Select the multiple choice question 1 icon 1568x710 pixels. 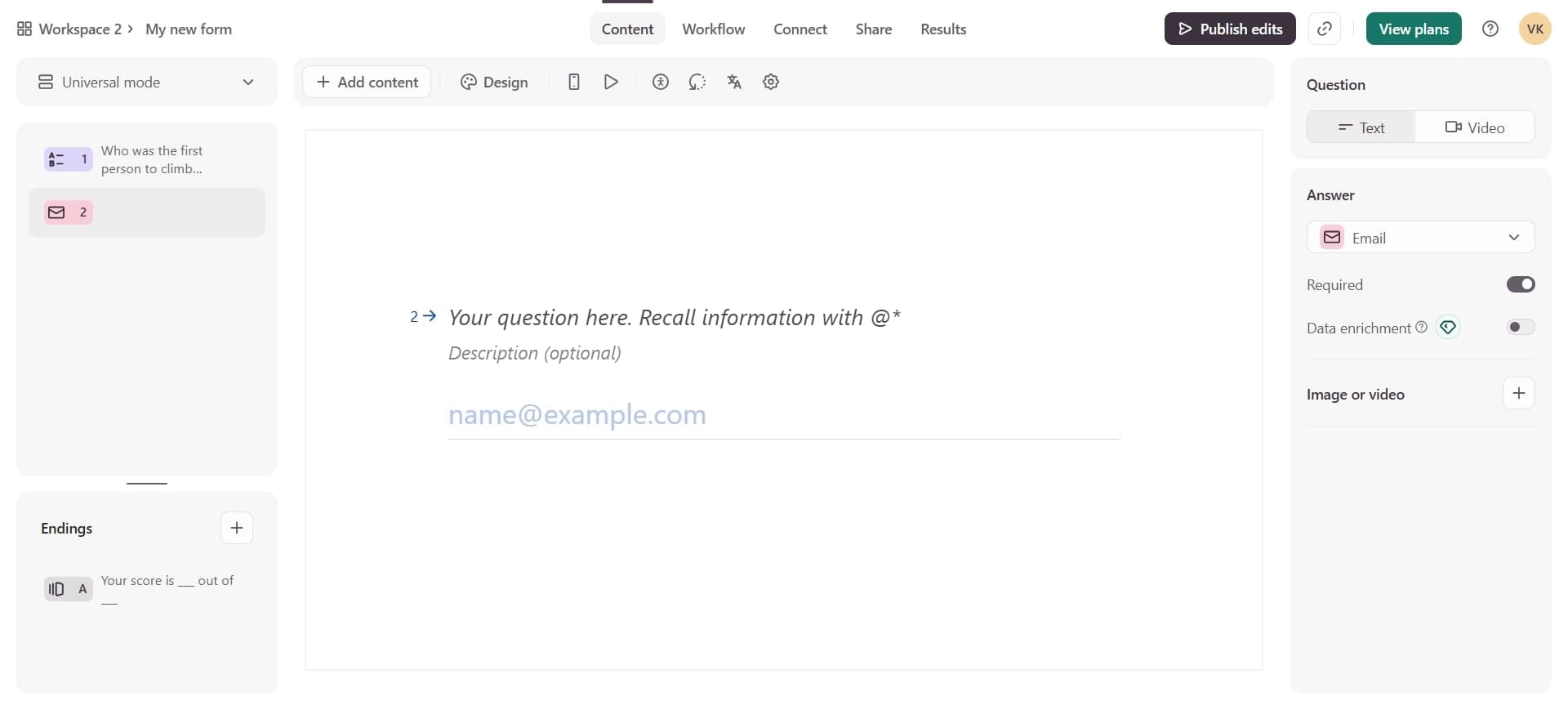click(x=68, y=159)
